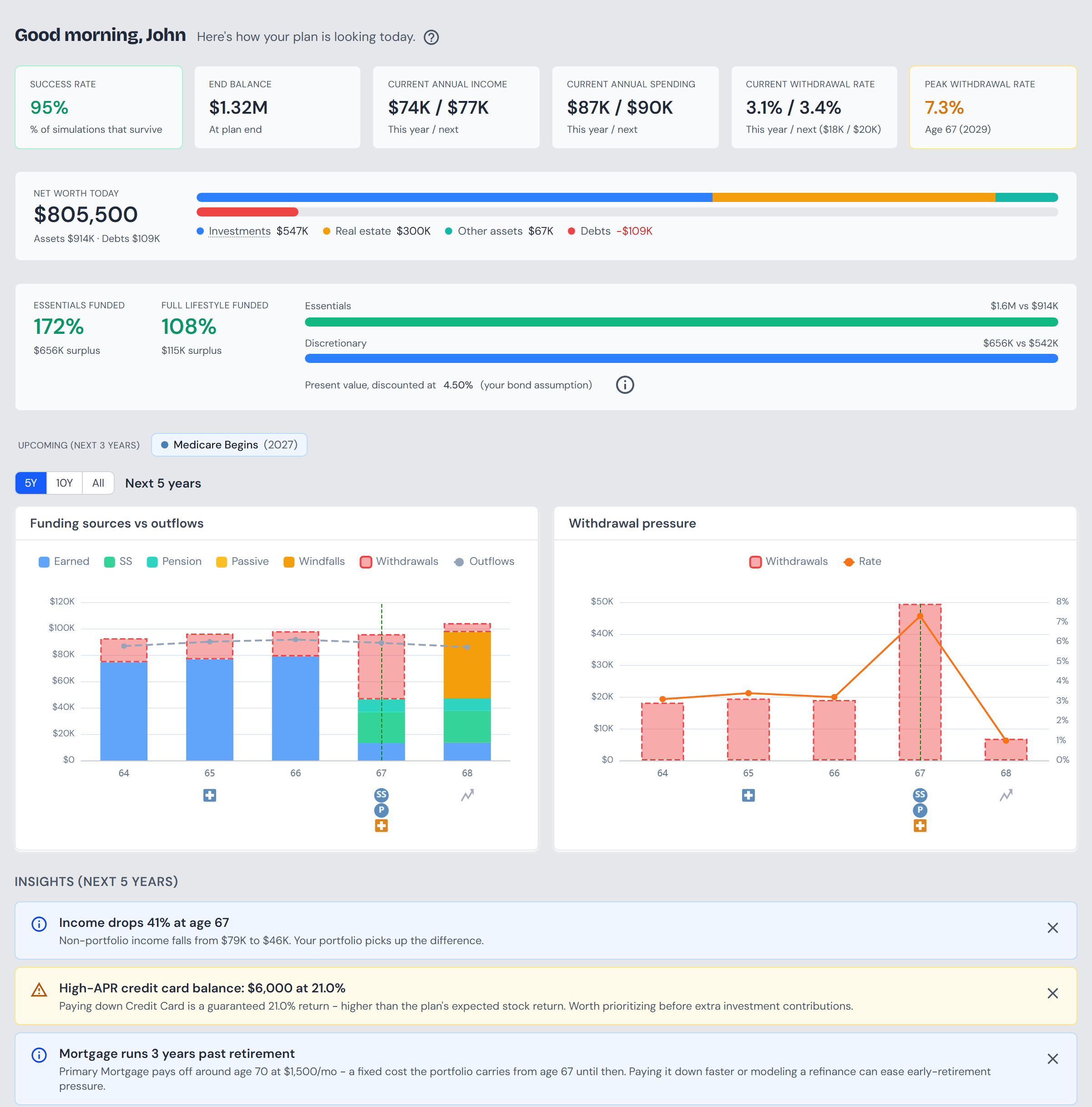Toggle Rate series in the Withdrawal pressure legend
The width and height of the screenshot is (1092, 1107).
pyautogui.click(x=862, y=562)
